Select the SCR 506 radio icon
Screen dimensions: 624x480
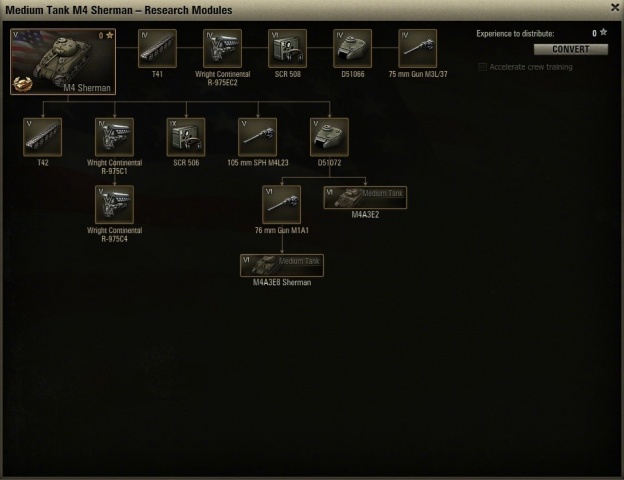point(186,137)
